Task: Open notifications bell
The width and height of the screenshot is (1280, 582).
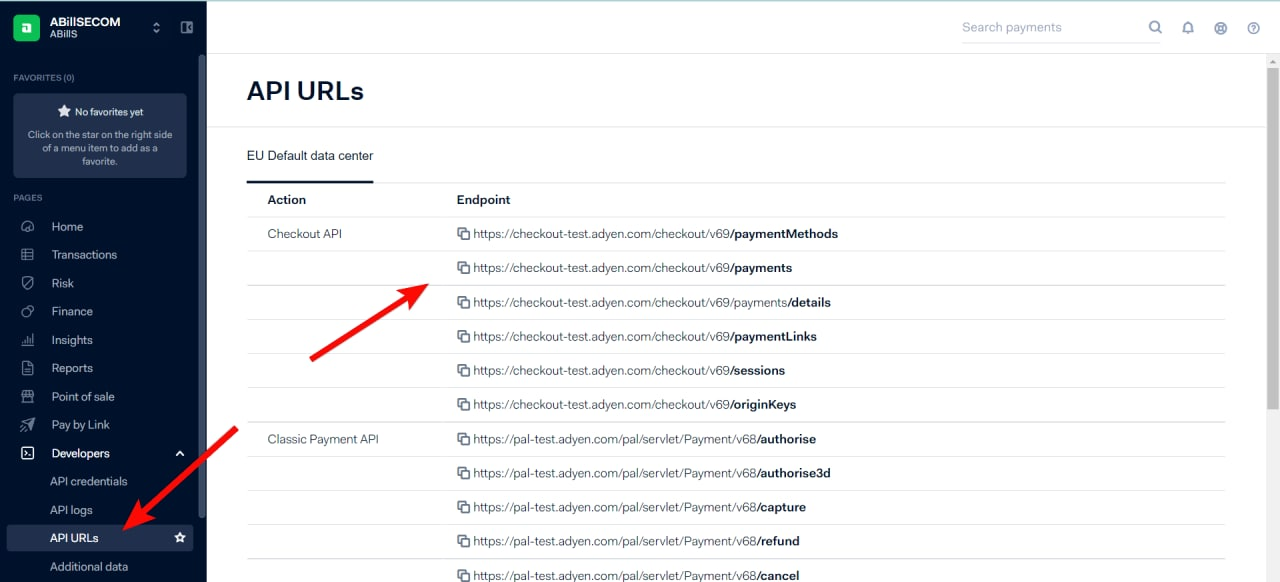Action: click(x=1188, y=28)
